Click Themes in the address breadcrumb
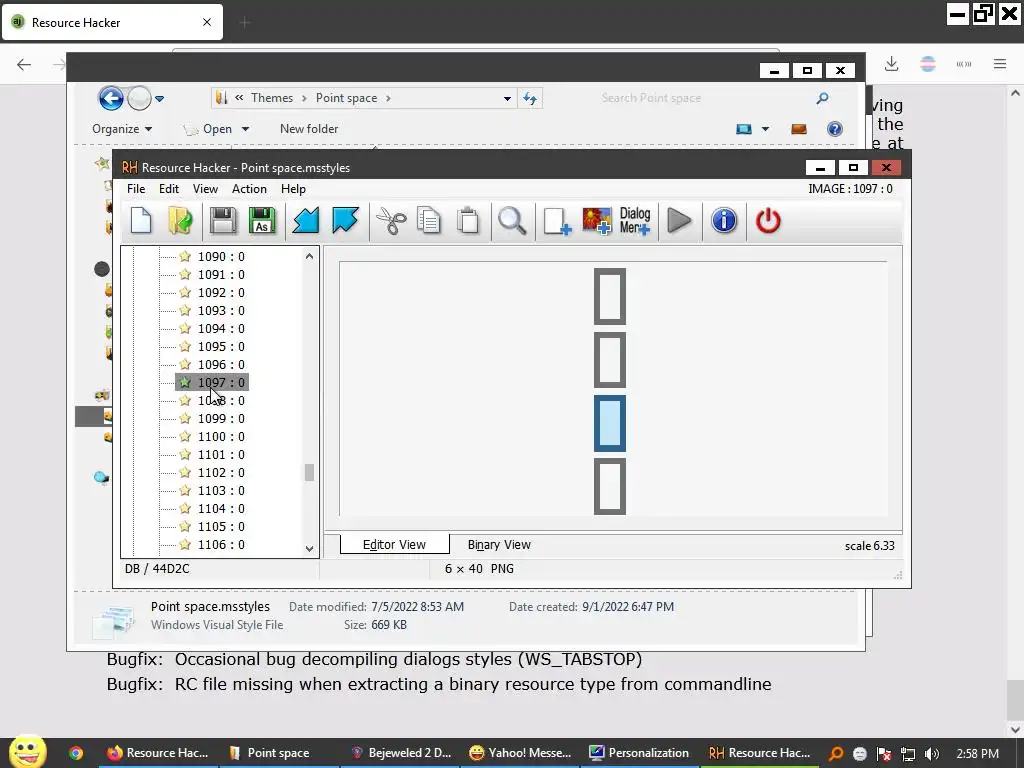This screenshot has width=1024, height=768. (x=272, y=98)
